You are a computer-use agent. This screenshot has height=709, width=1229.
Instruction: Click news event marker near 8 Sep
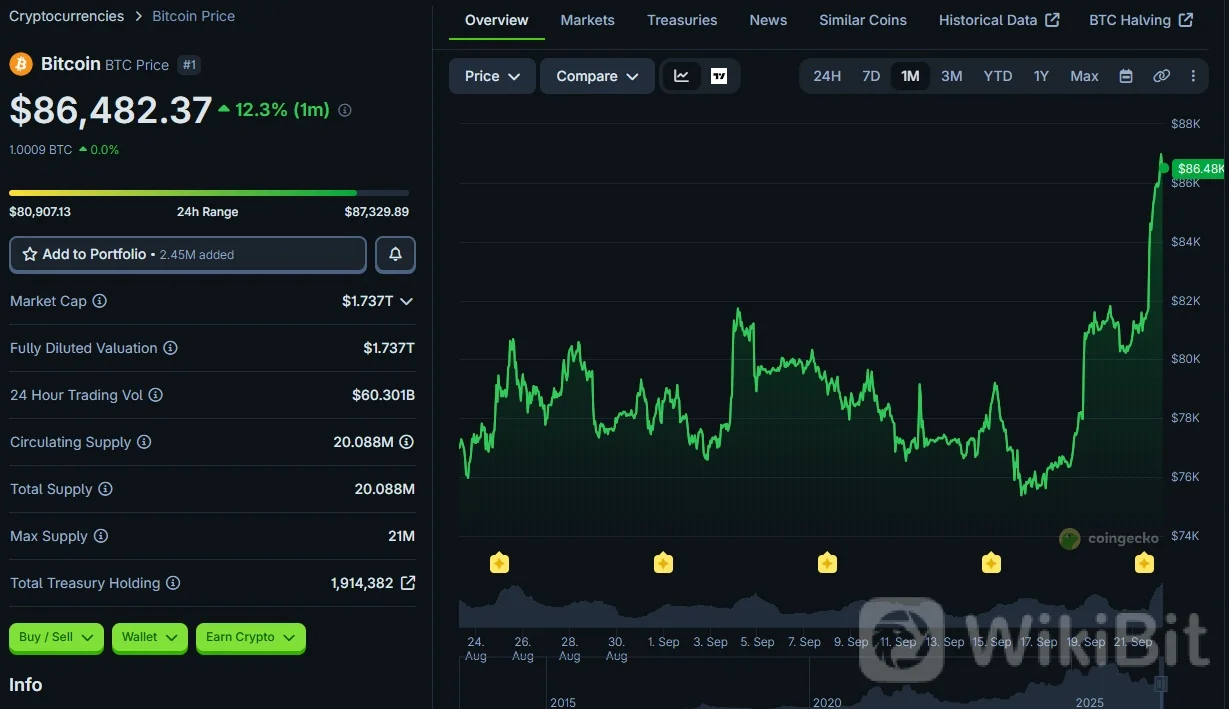coord(827,563)
